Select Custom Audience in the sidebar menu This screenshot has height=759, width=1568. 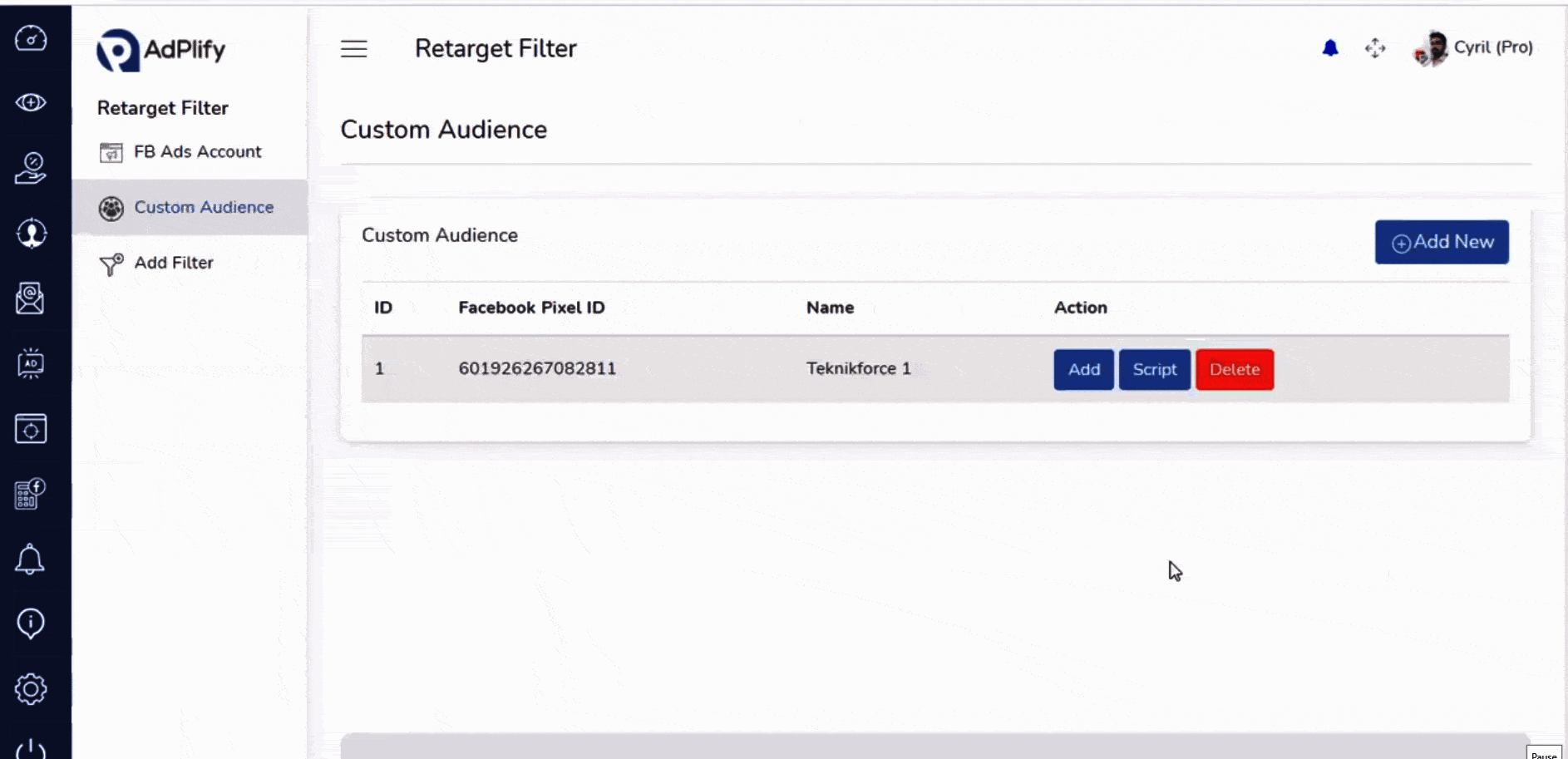tap(203, 207)
